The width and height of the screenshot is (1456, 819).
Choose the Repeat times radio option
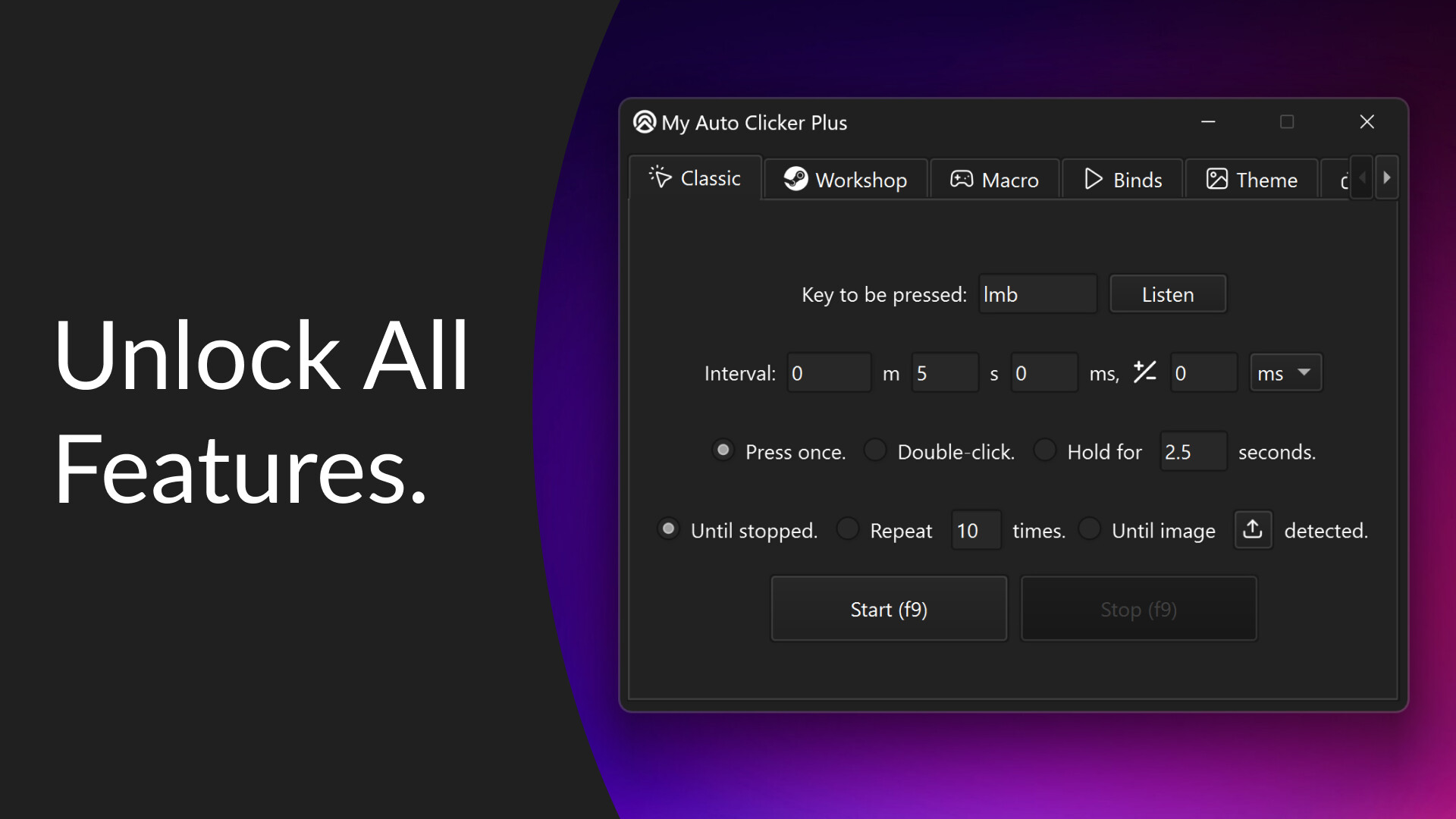848,529
